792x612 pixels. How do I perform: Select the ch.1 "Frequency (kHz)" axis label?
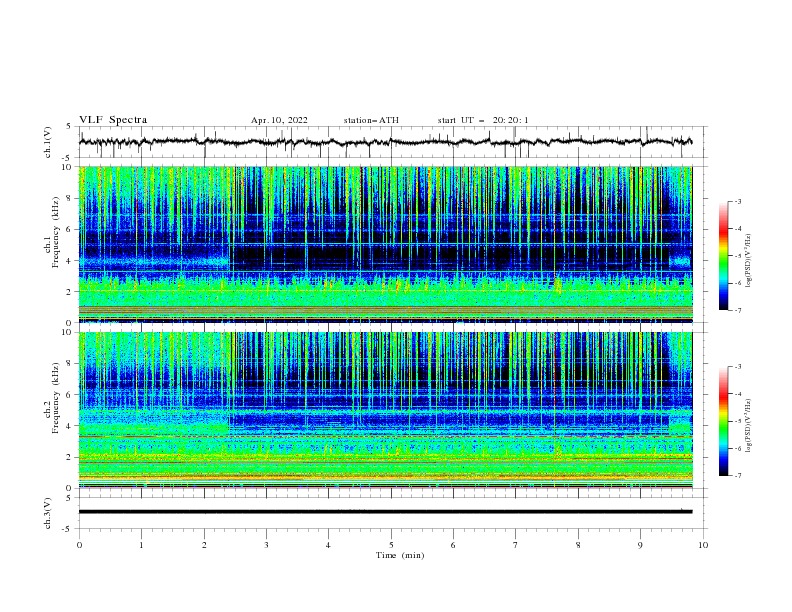point(57,232)
